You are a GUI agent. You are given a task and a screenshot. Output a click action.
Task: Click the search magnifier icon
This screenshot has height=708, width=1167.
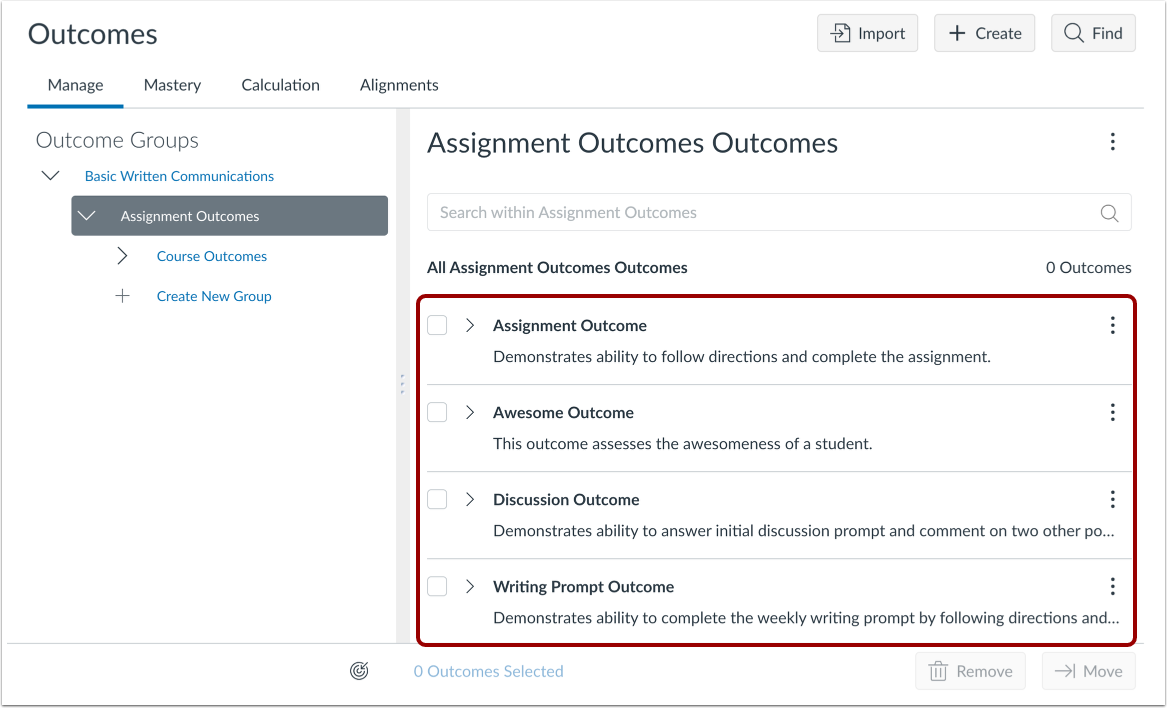pyautogui.click(x=1109, y=212)
